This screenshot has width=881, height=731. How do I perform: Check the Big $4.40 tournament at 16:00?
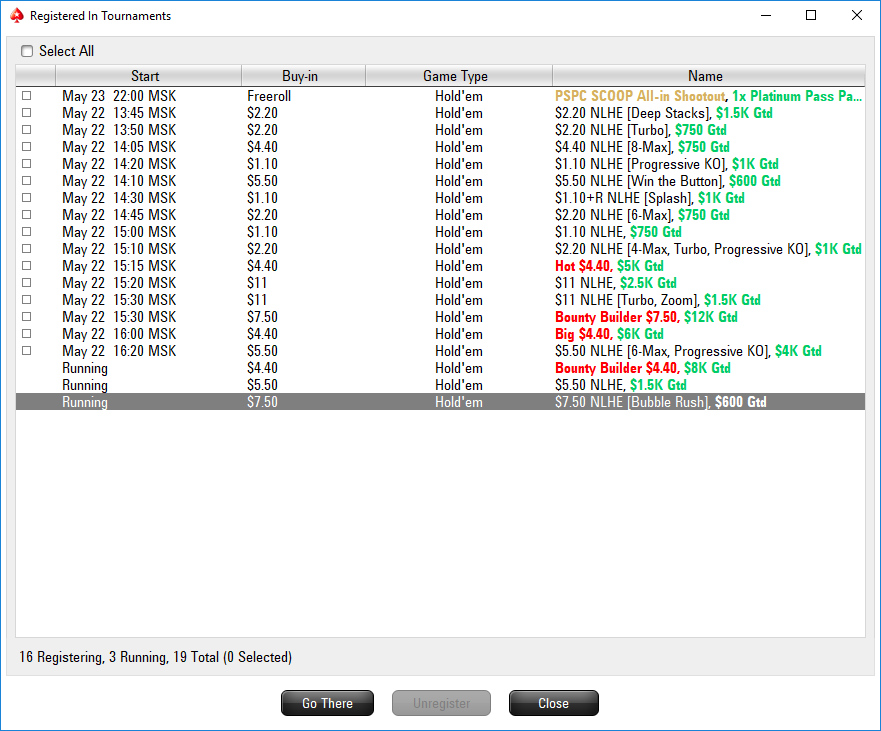pyautogui.click(x=26, y=334)
